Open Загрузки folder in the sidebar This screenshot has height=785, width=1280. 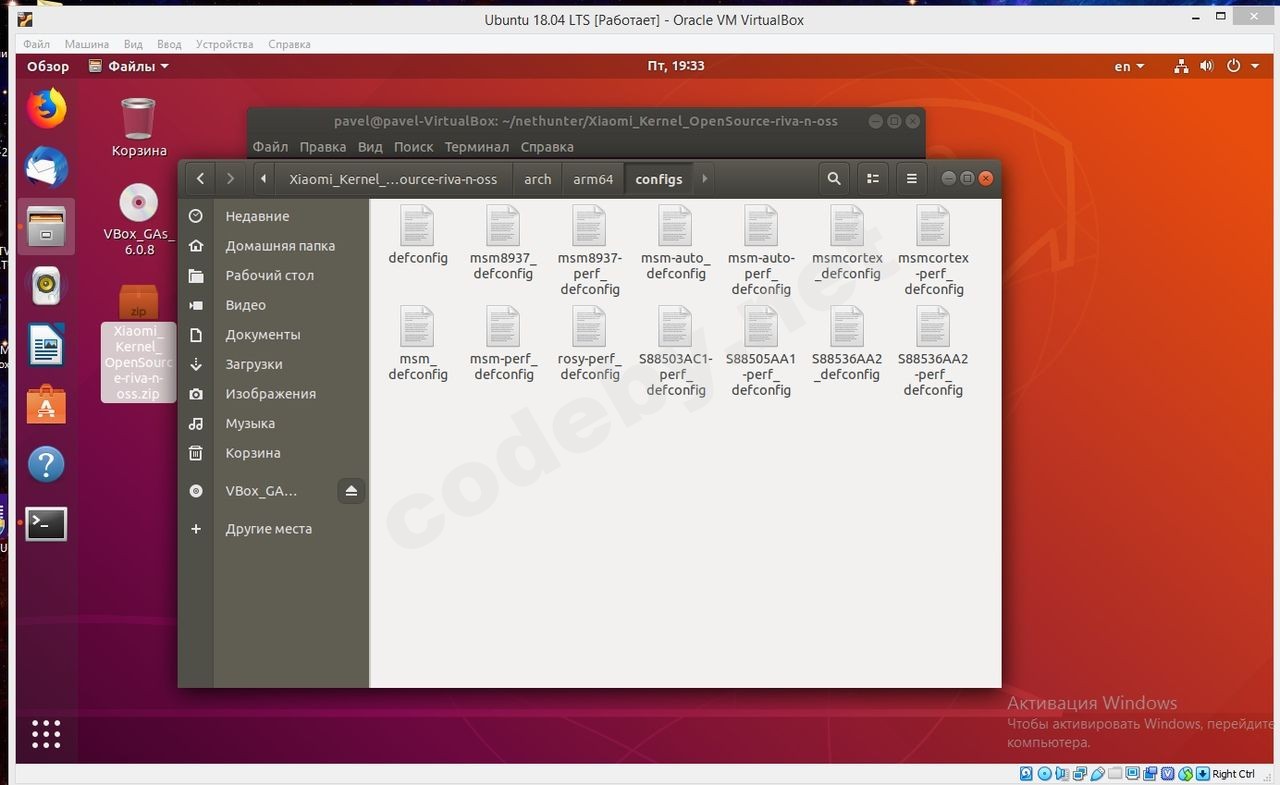[254, 364]
